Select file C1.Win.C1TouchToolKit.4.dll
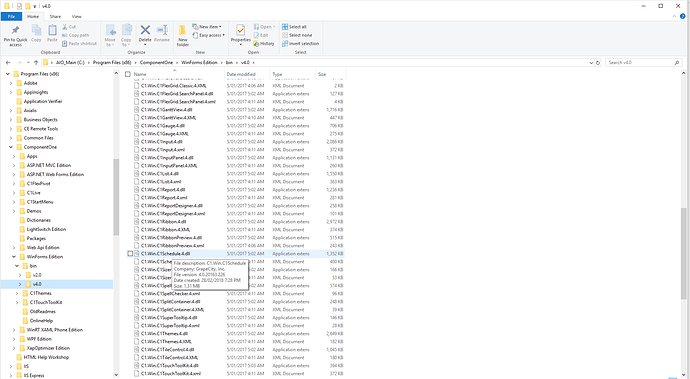This screenshot has width=690, height=379. tap(169, 365)
